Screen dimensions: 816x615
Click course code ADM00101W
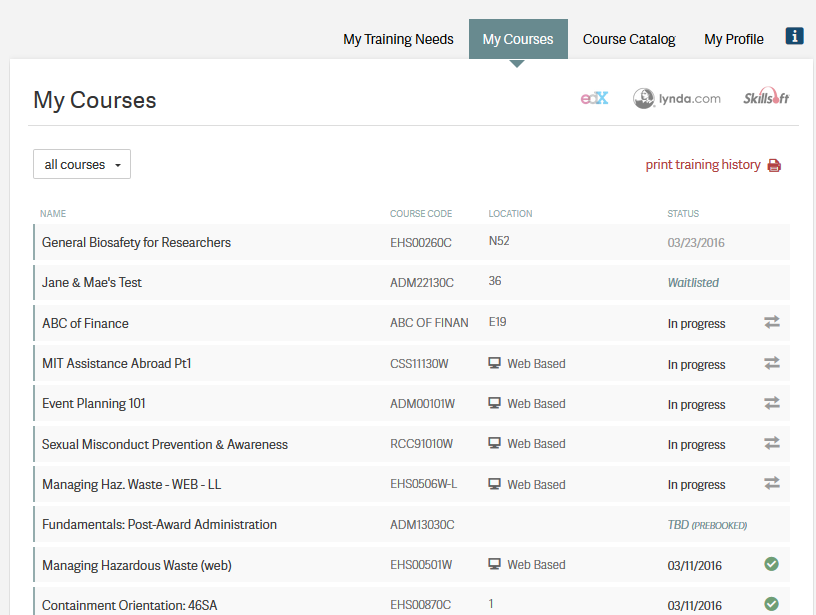423,403
